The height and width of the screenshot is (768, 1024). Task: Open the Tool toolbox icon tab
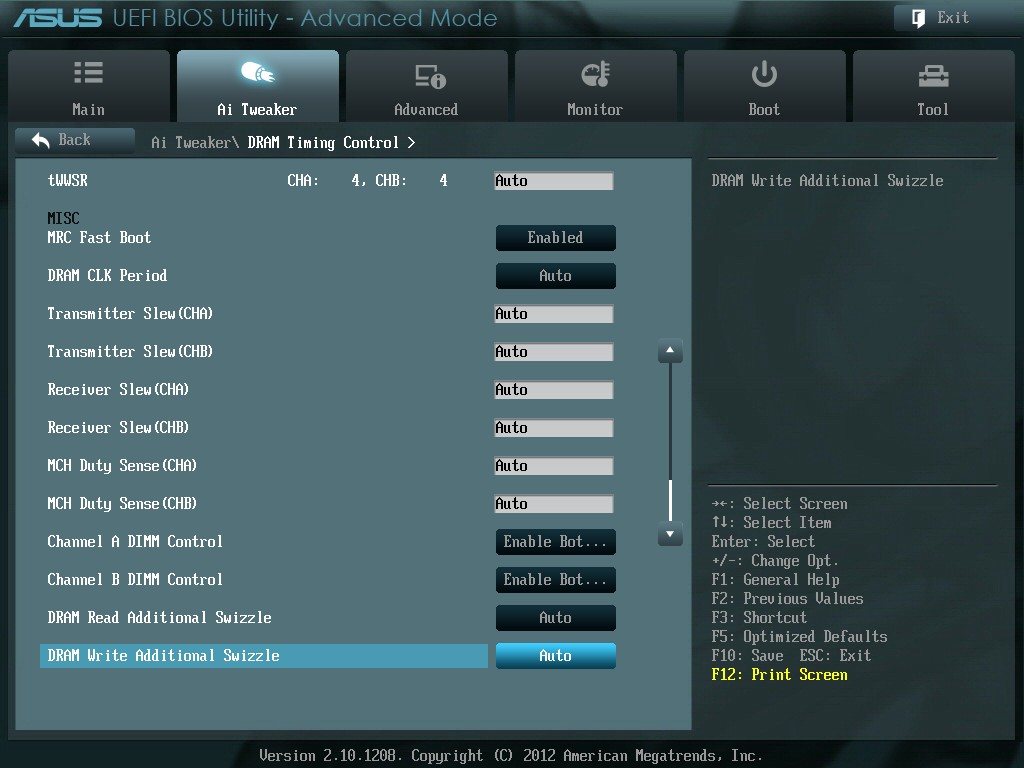coord(932,75)
